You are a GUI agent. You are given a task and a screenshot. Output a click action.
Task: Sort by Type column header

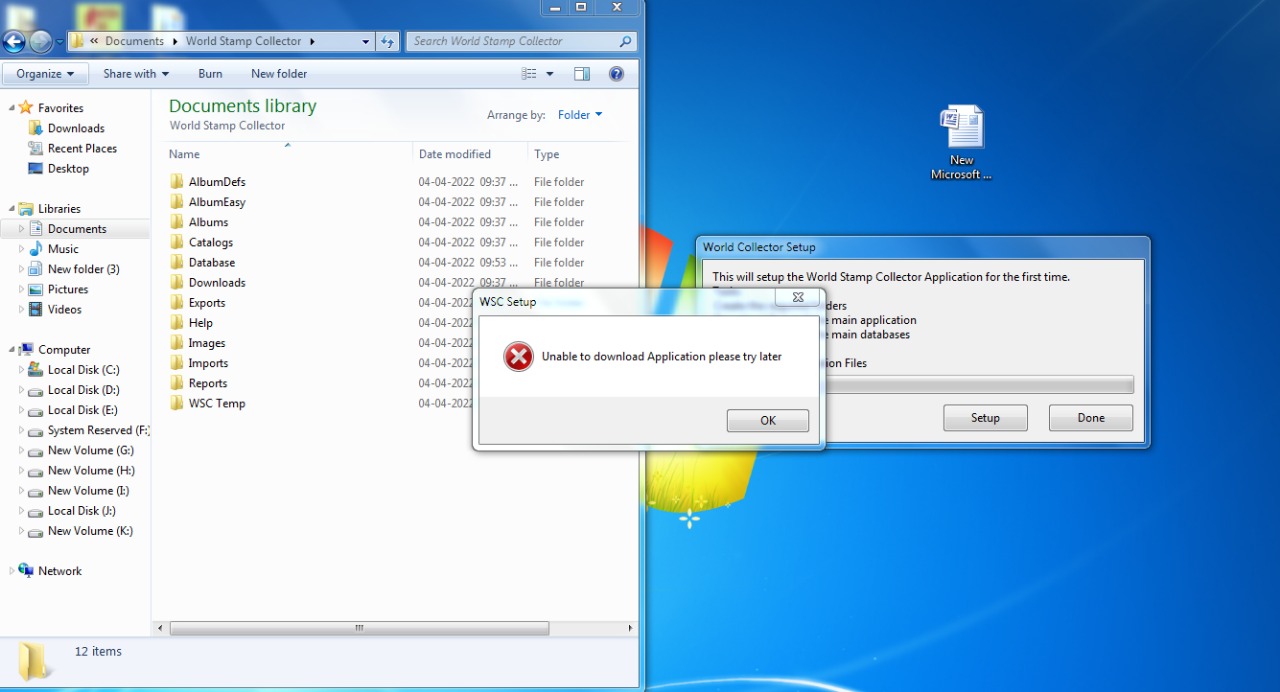point(580,154)
